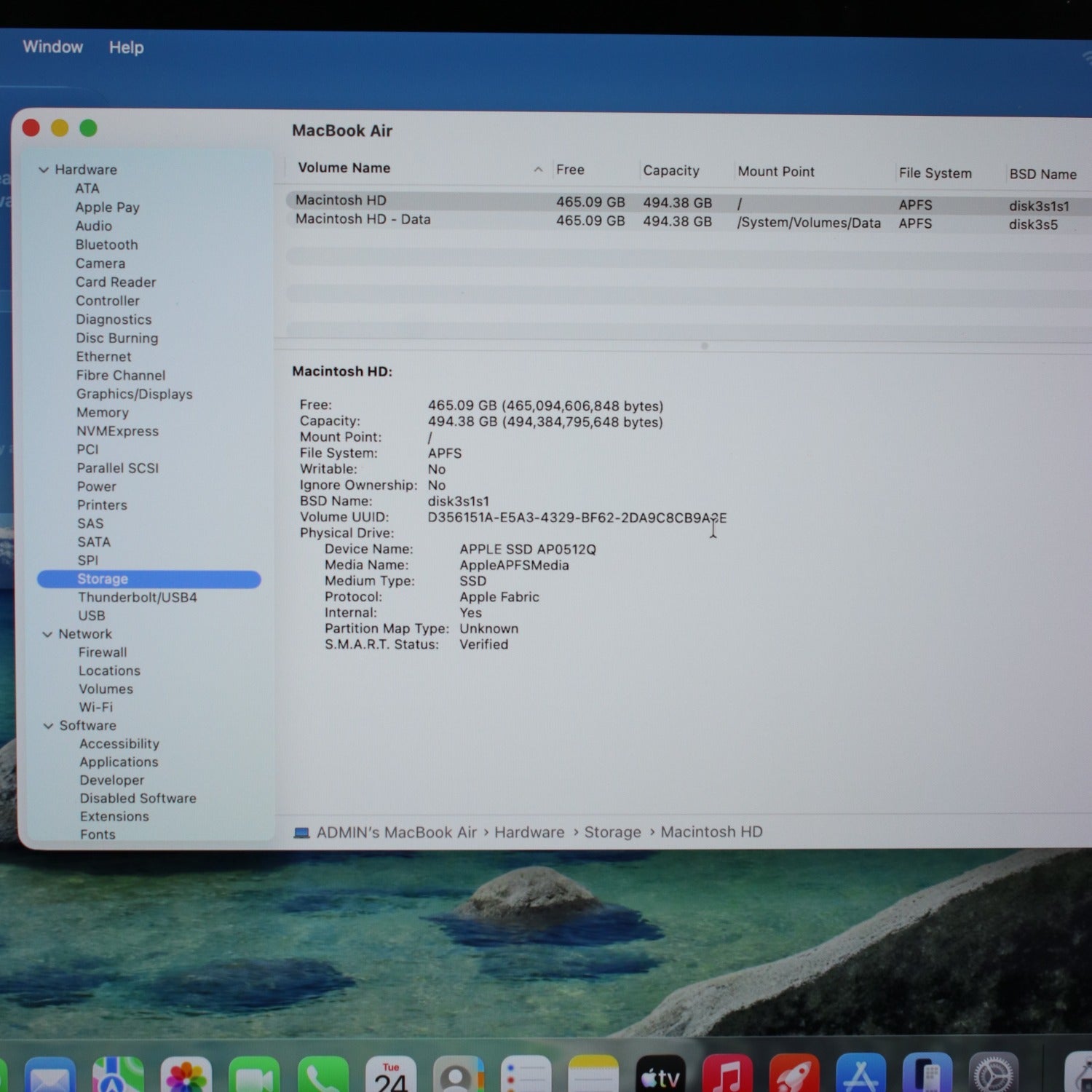Open Extensions in the sidebar
Screen dimensions: 1092x1092
pyautogui.click(x=115, y=817)
